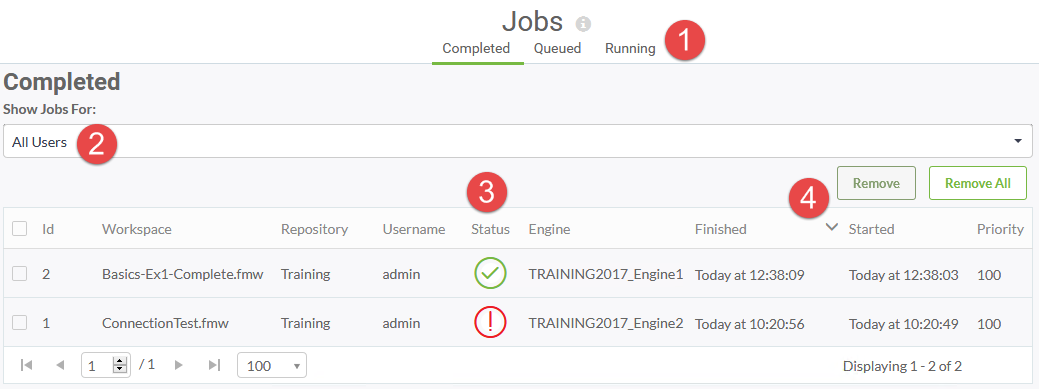1039x389 pixels.
Task: Click Training repository for job 2
Action: (x=305, y=274)
